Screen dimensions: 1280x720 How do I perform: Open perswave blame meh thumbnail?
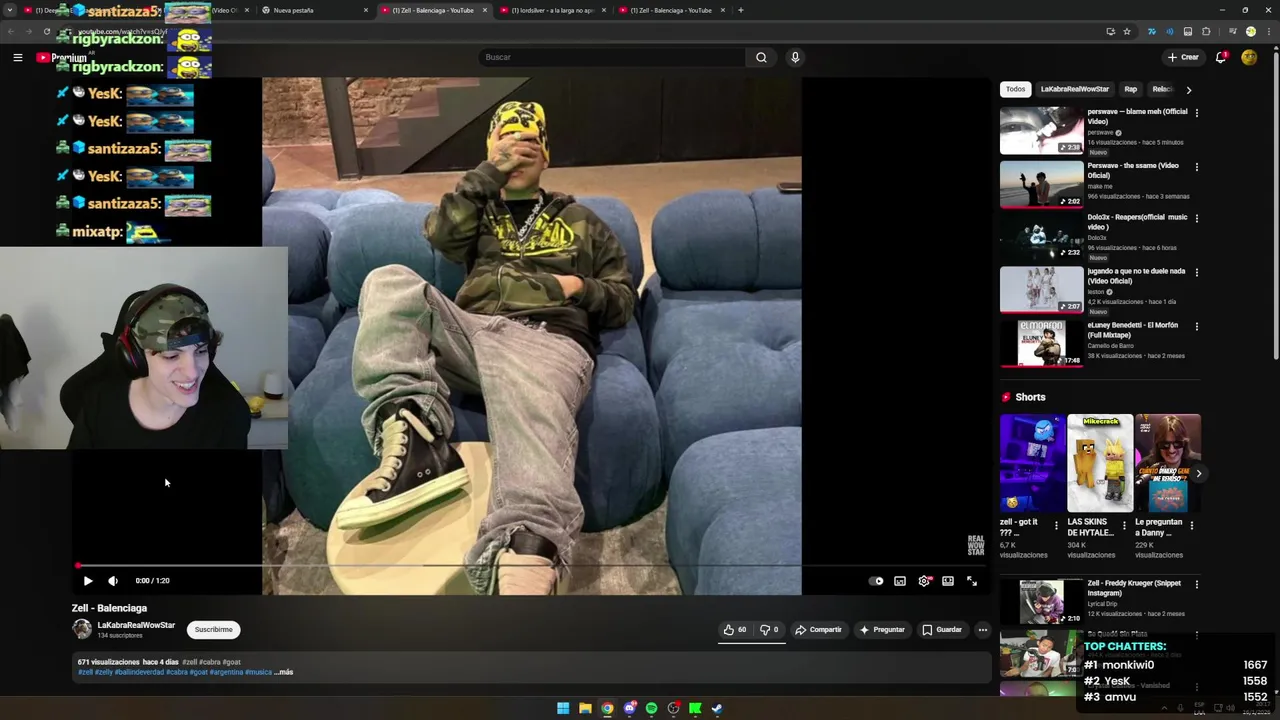(x=1041, y=131)
